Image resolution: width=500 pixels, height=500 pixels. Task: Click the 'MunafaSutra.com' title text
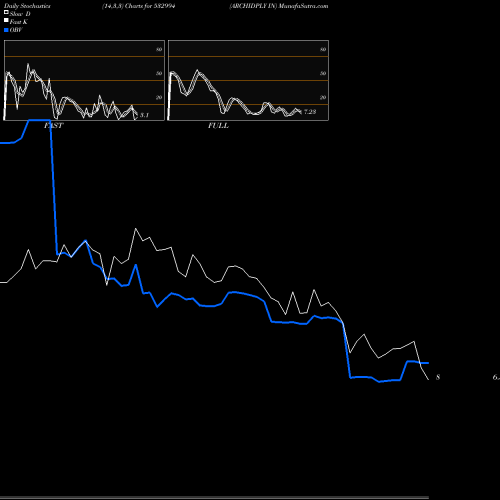[x=303, y=6]
